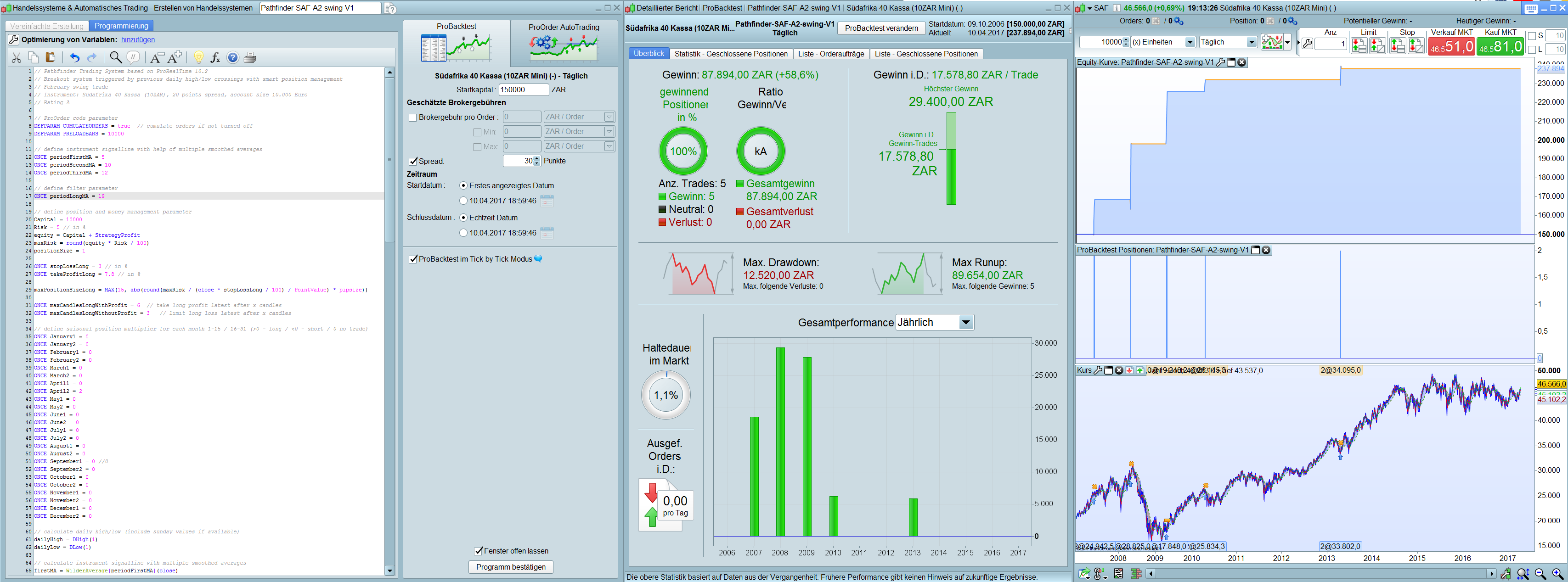Switch to Vereinfachte Erstellung tab
Image resolution: width=1568 pixels, height=582 pixels.
point(47,26)
